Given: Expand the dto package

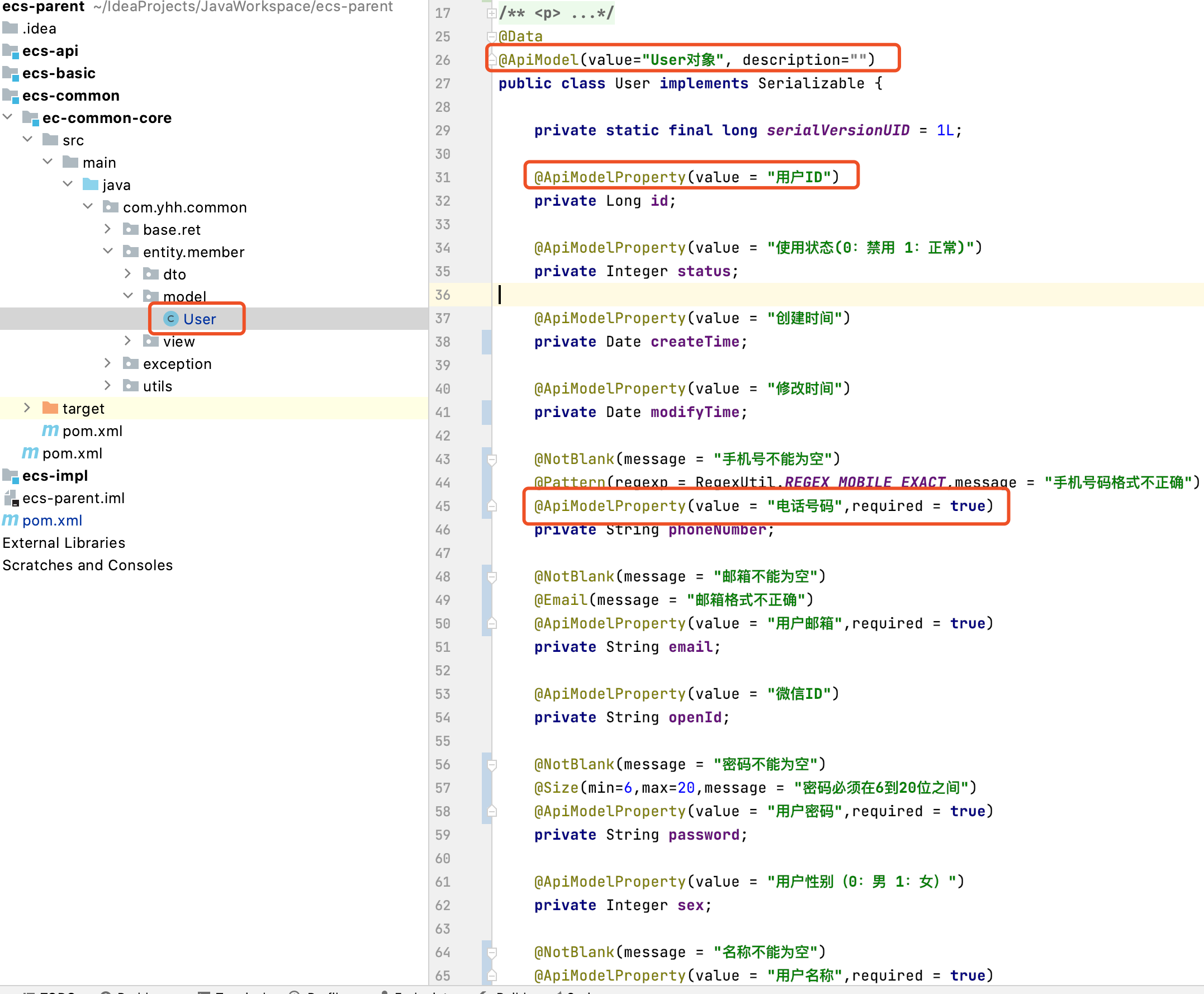Looking at the screenshot, I should [x=128, y=274].
